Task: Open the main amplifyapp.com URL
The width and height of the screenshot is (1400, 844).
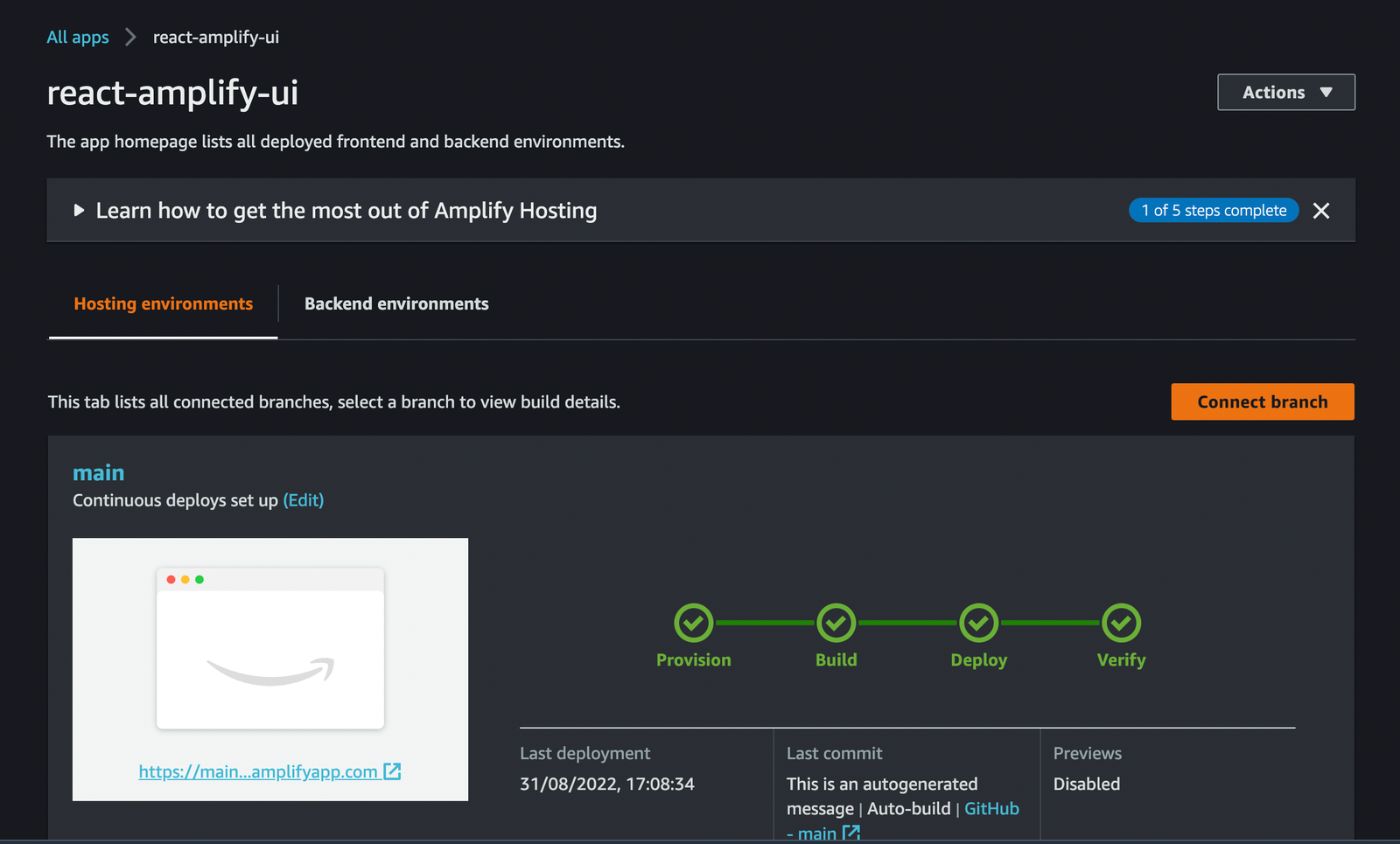Action: point(258,771)
